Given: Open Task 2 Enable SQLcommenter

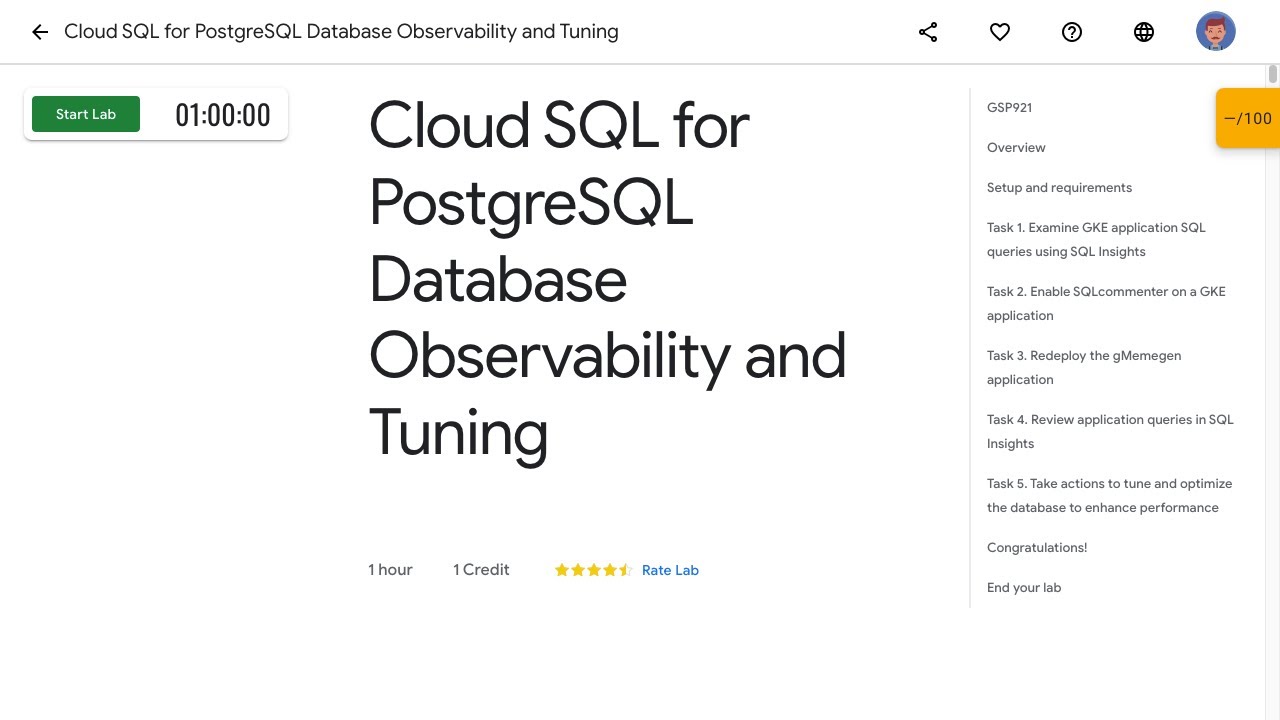Looking at the screenshot, I should [1106, 303].
